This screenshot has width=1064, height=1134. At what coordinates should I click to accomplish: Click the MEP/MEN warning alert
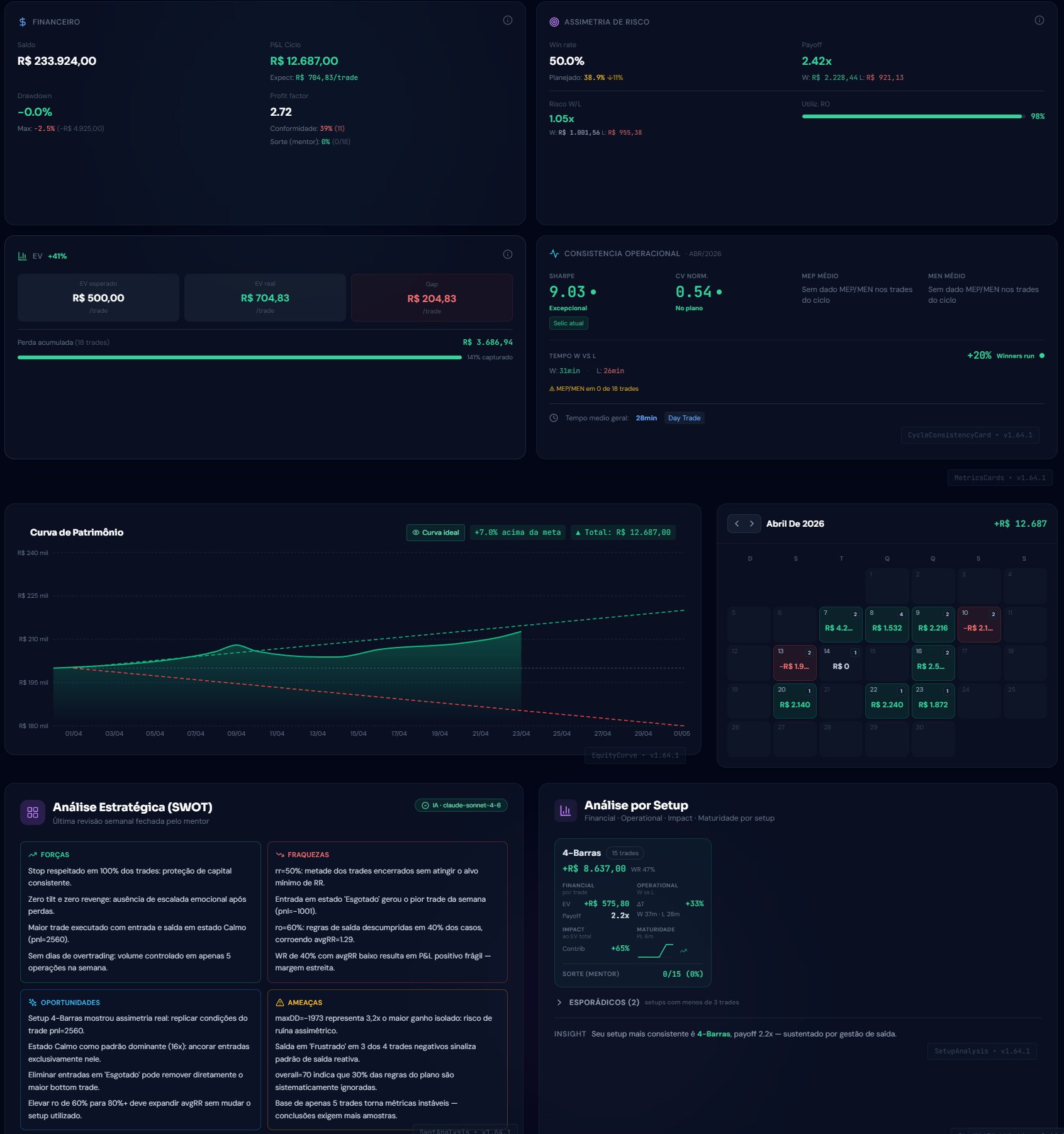(x=593, y=389)
